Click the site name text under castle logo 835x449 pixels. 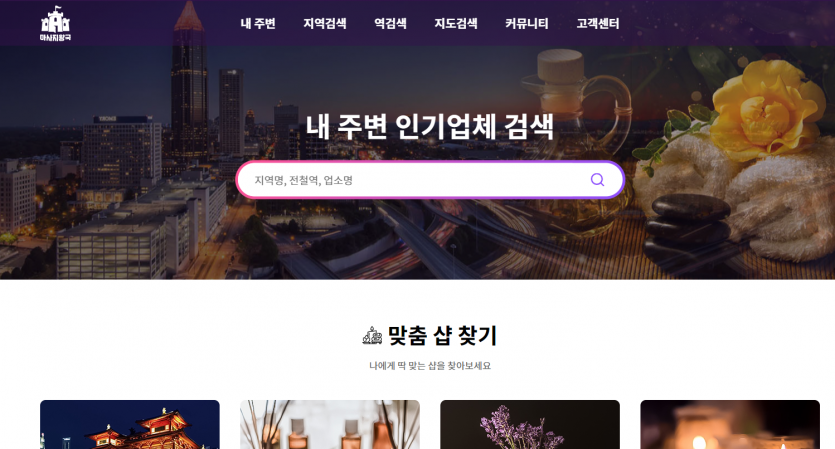click(x=55, y=37)
